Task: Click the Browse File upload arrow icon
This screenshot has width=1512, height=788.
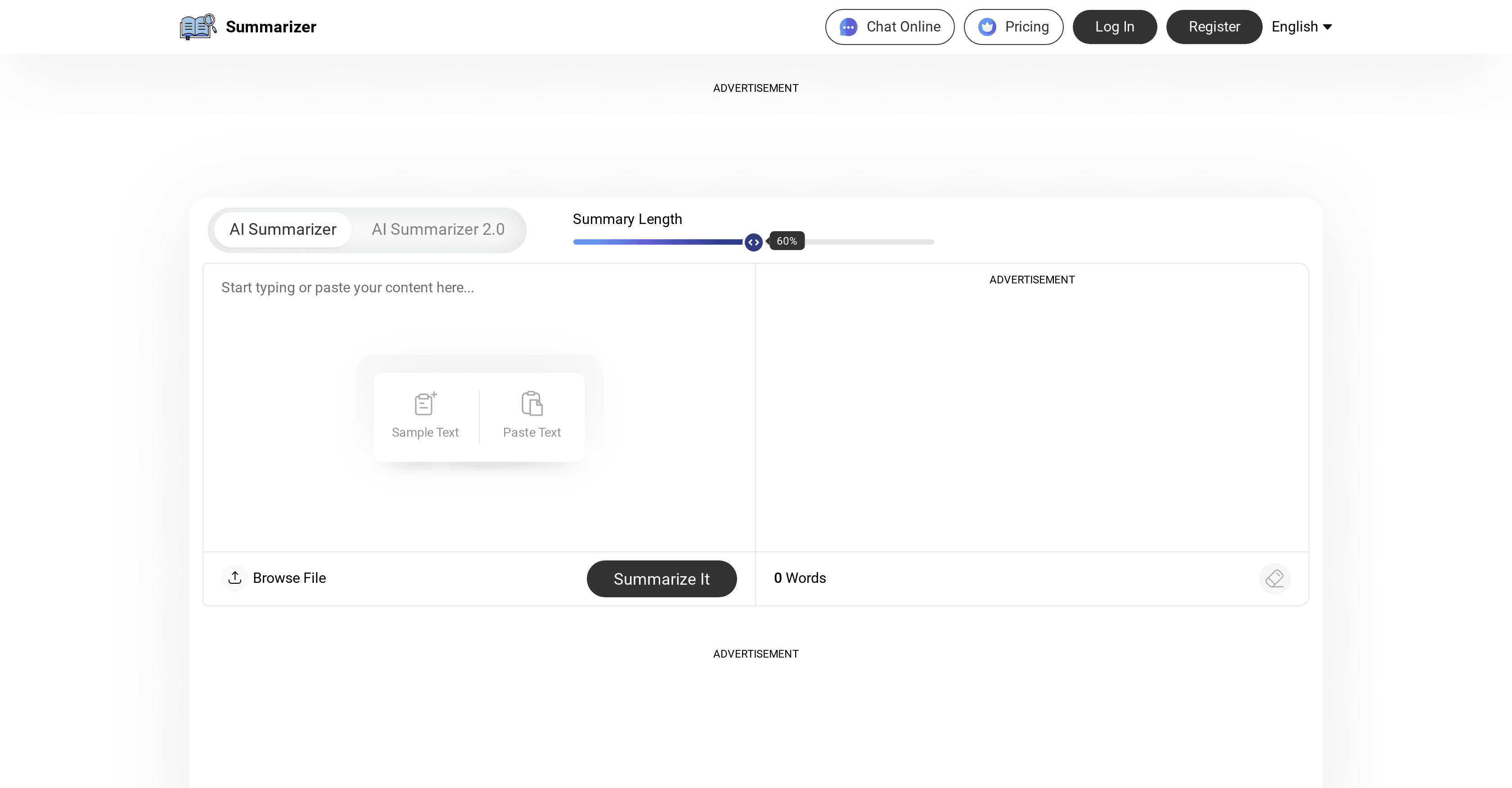Action: pyautogui.click(x=235, y=578)
